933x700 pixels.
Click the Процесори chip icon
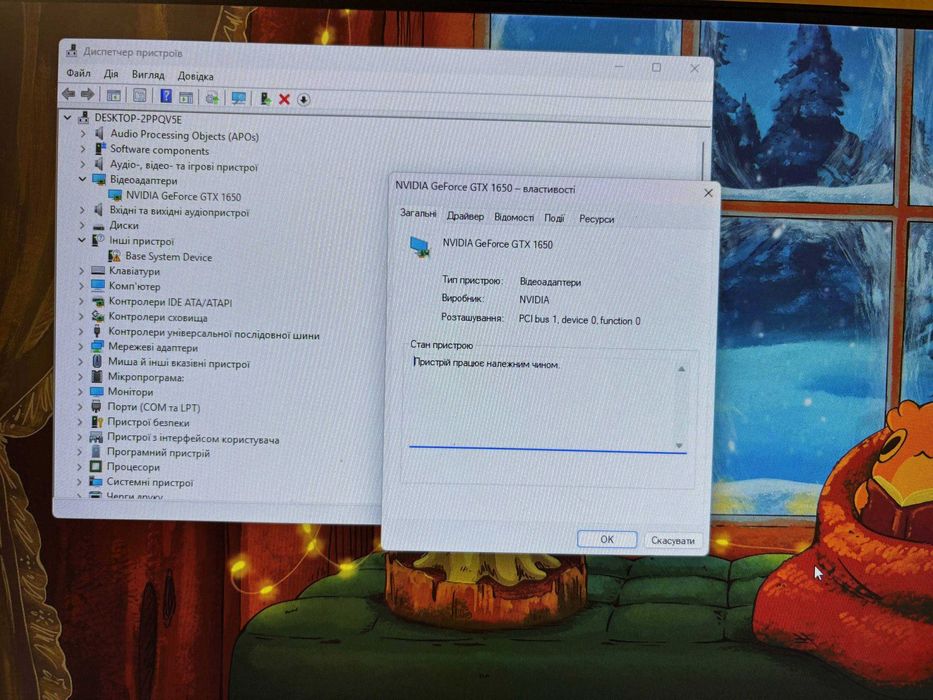click(96, 466)
